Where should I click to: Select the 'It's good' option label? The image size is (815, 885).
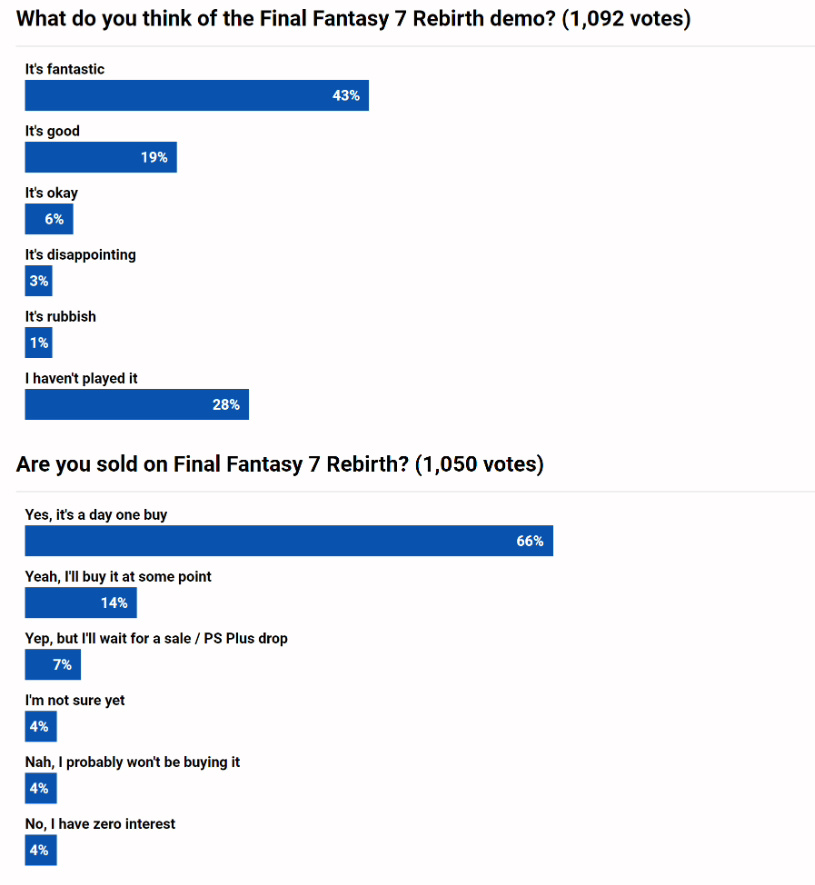[x=52, y=131]
